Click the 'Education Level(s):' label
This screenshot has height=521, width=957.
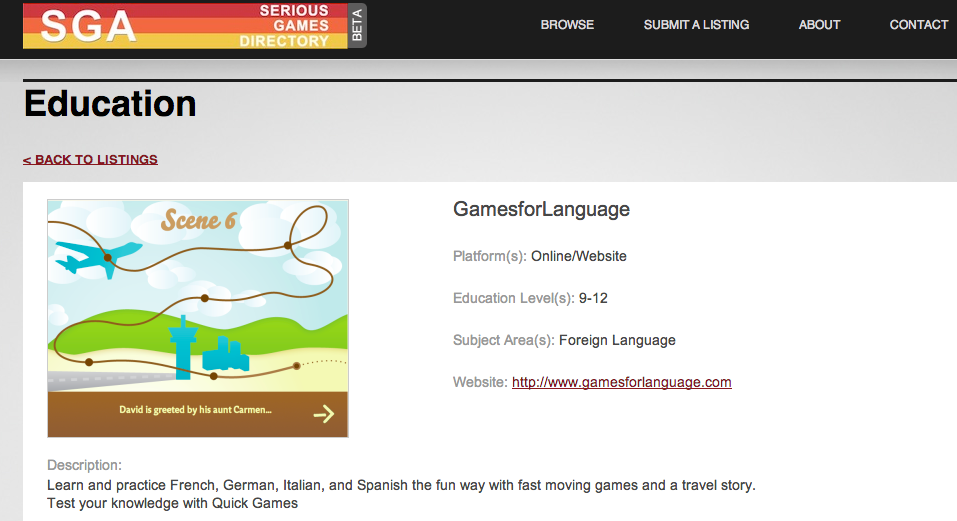513,298
